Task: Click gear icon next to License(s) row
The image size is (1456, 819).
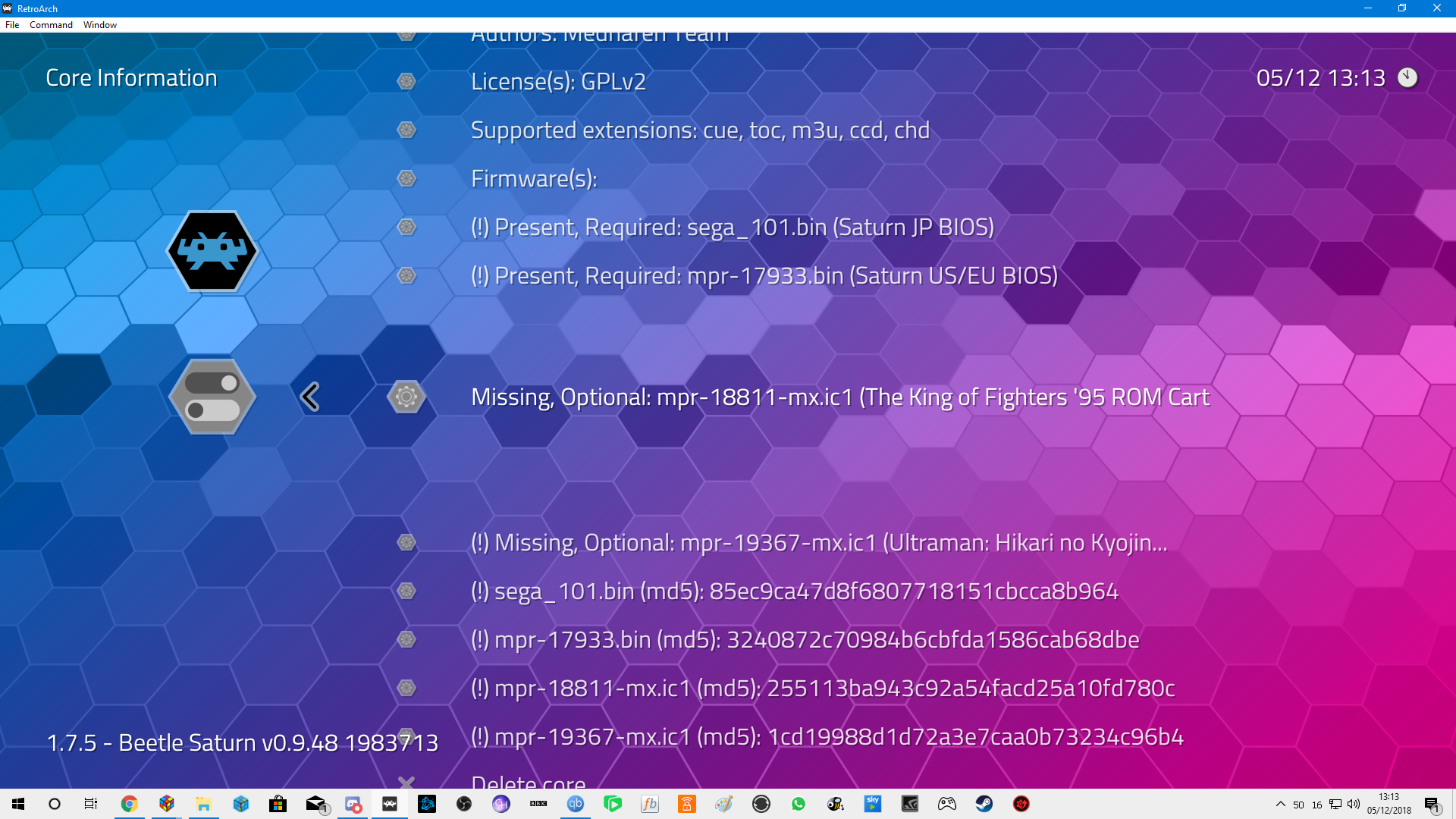Action: (406, 81)
